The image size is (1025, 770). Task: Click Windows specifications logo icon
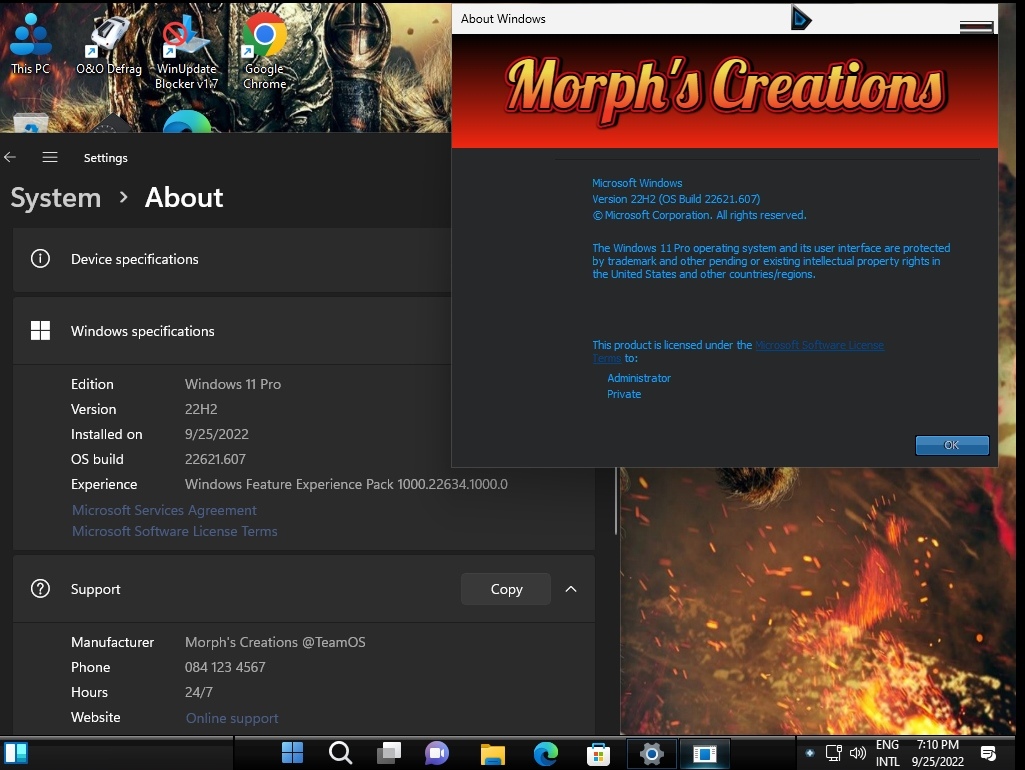point(41,331)
